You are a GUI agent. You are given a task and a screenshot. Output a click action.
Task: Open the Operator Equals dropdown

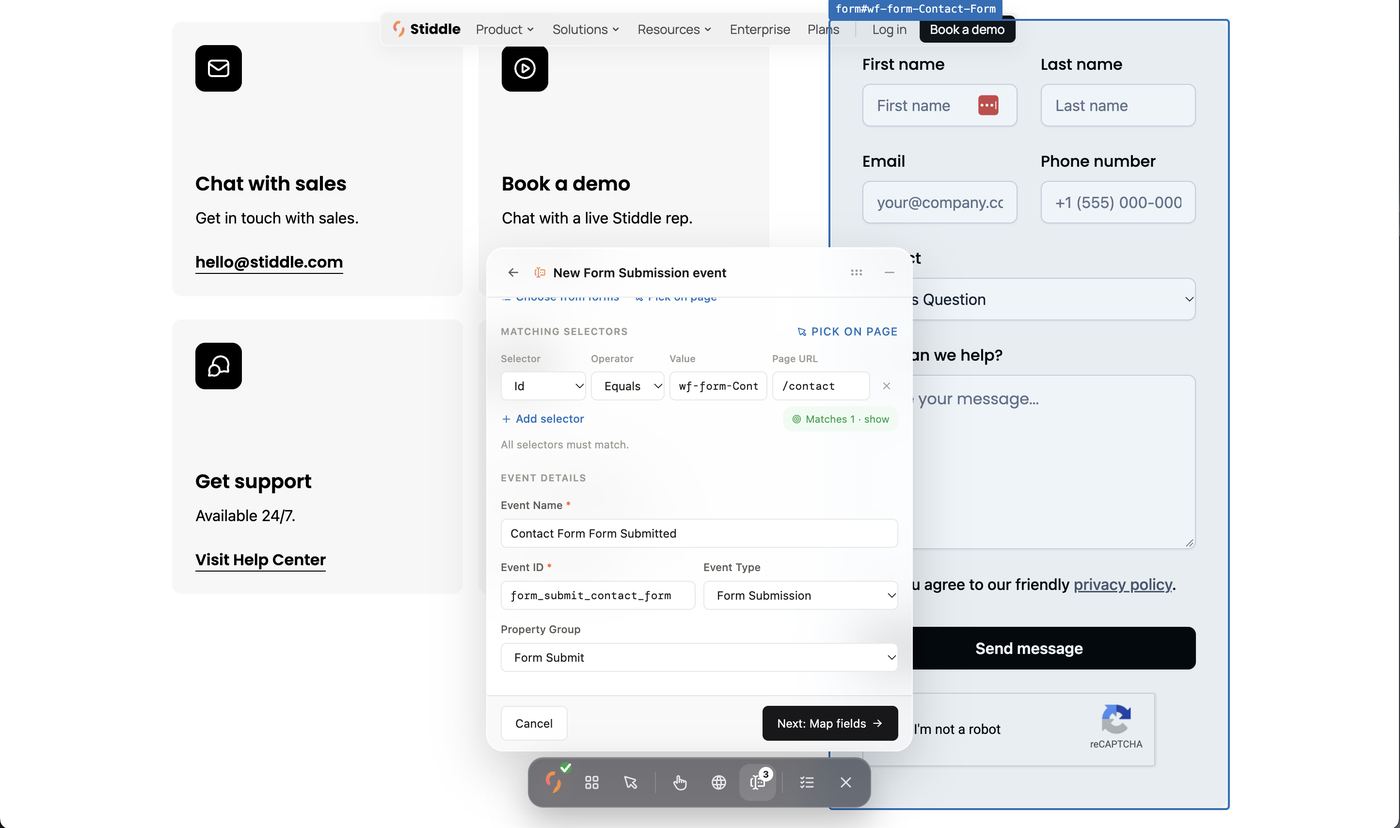click(x=627, y=386)
